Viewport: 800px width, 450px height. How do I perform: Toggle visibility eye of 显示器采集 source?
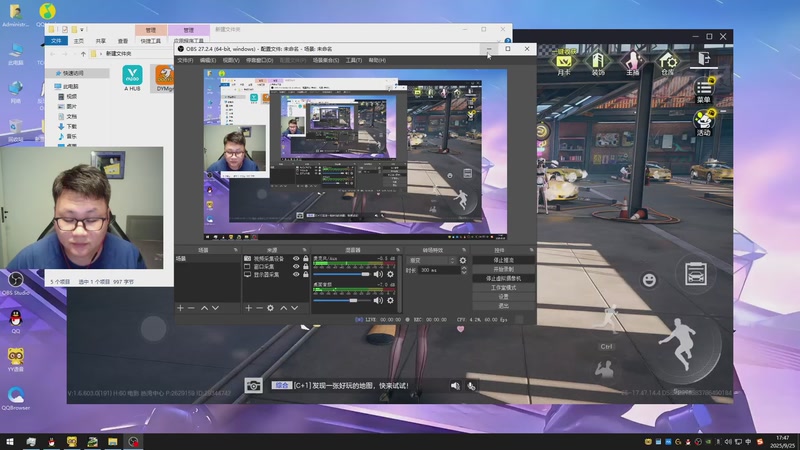tap(296, 274)
